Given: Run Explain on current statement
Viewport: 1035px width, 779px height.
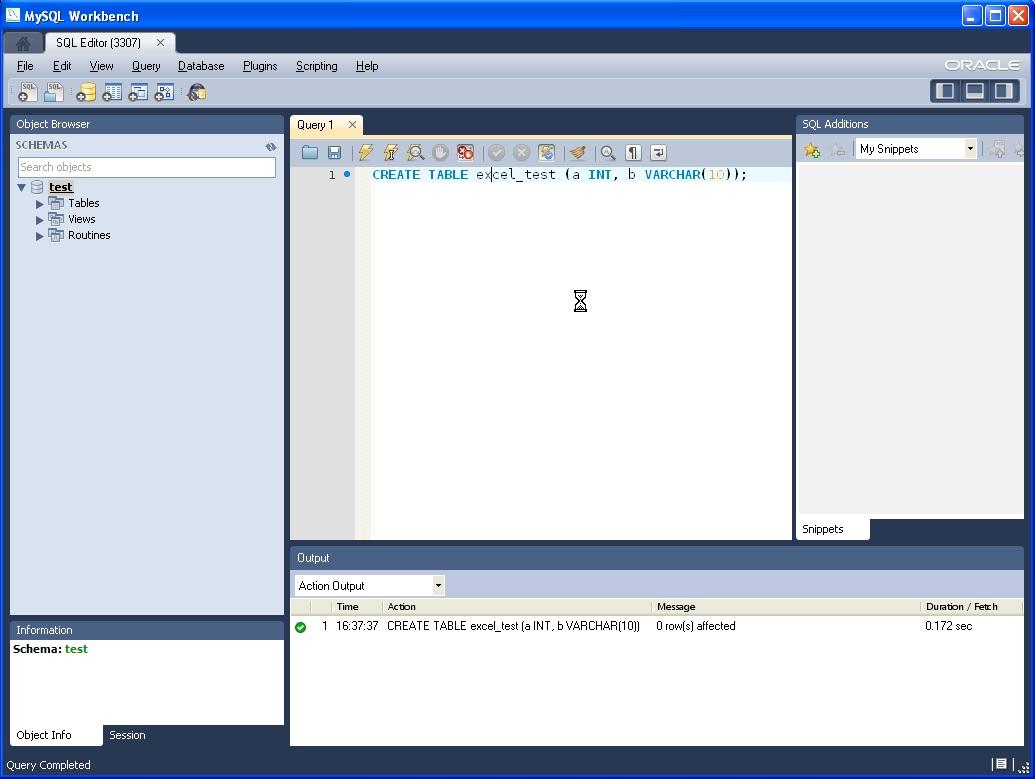Looking at the screenshot, I should point(415,152).
